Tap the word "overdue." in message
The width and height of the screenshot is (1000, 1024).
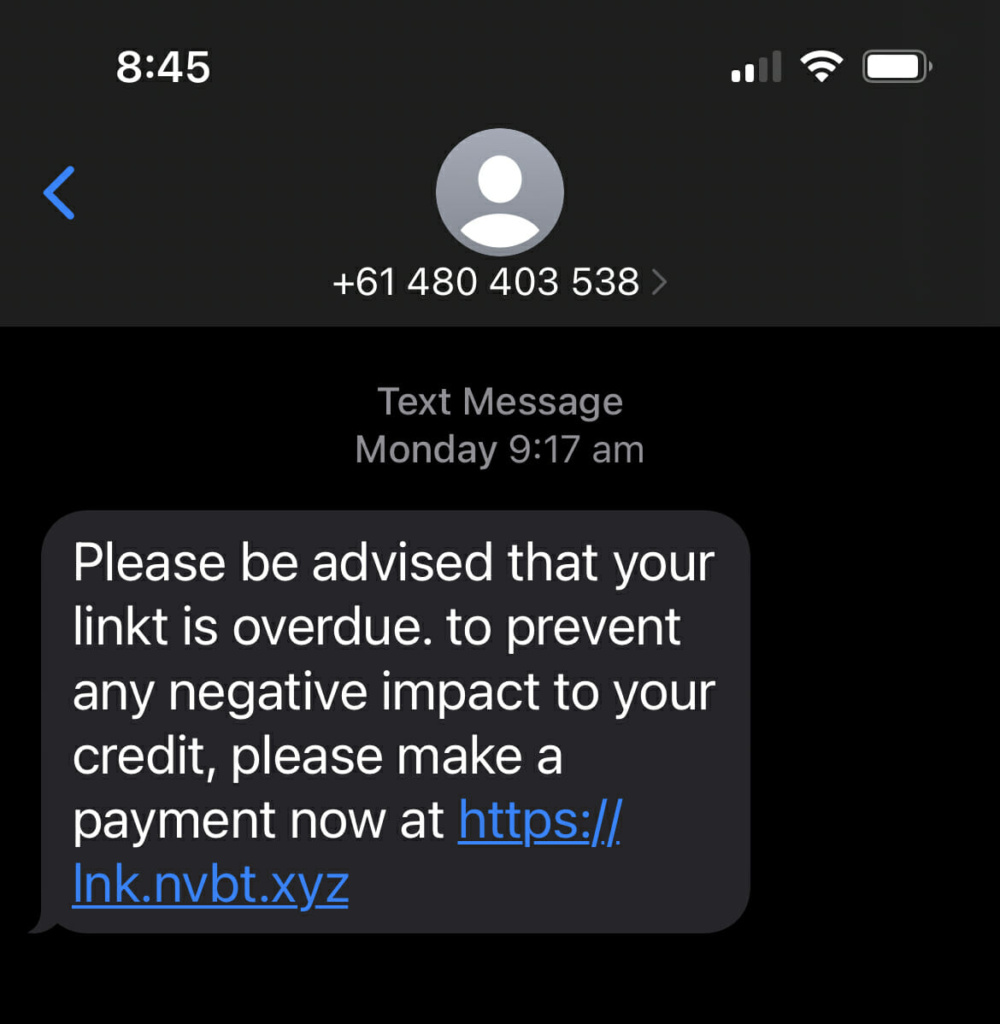point(332,626)
